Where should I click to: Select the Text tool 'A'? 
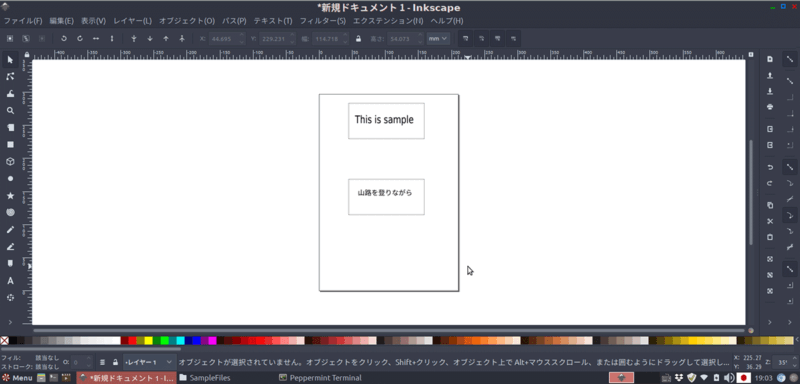pos(10,281)
